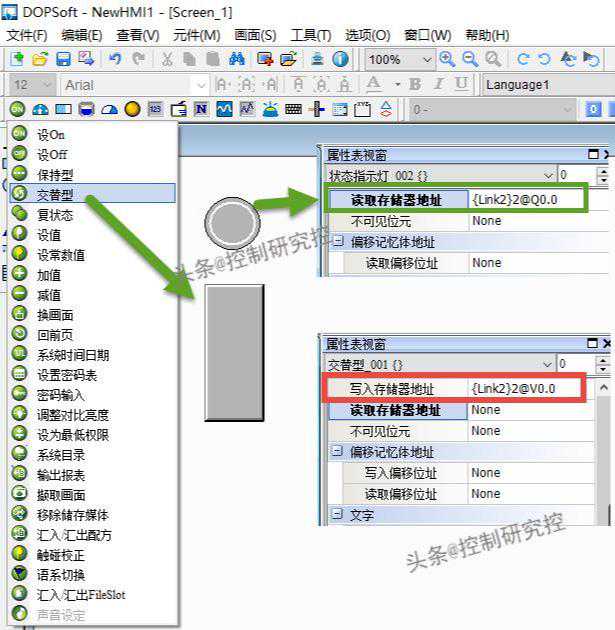Click the Undo arrow icon
615x630 pixels.
pos(115,60)
